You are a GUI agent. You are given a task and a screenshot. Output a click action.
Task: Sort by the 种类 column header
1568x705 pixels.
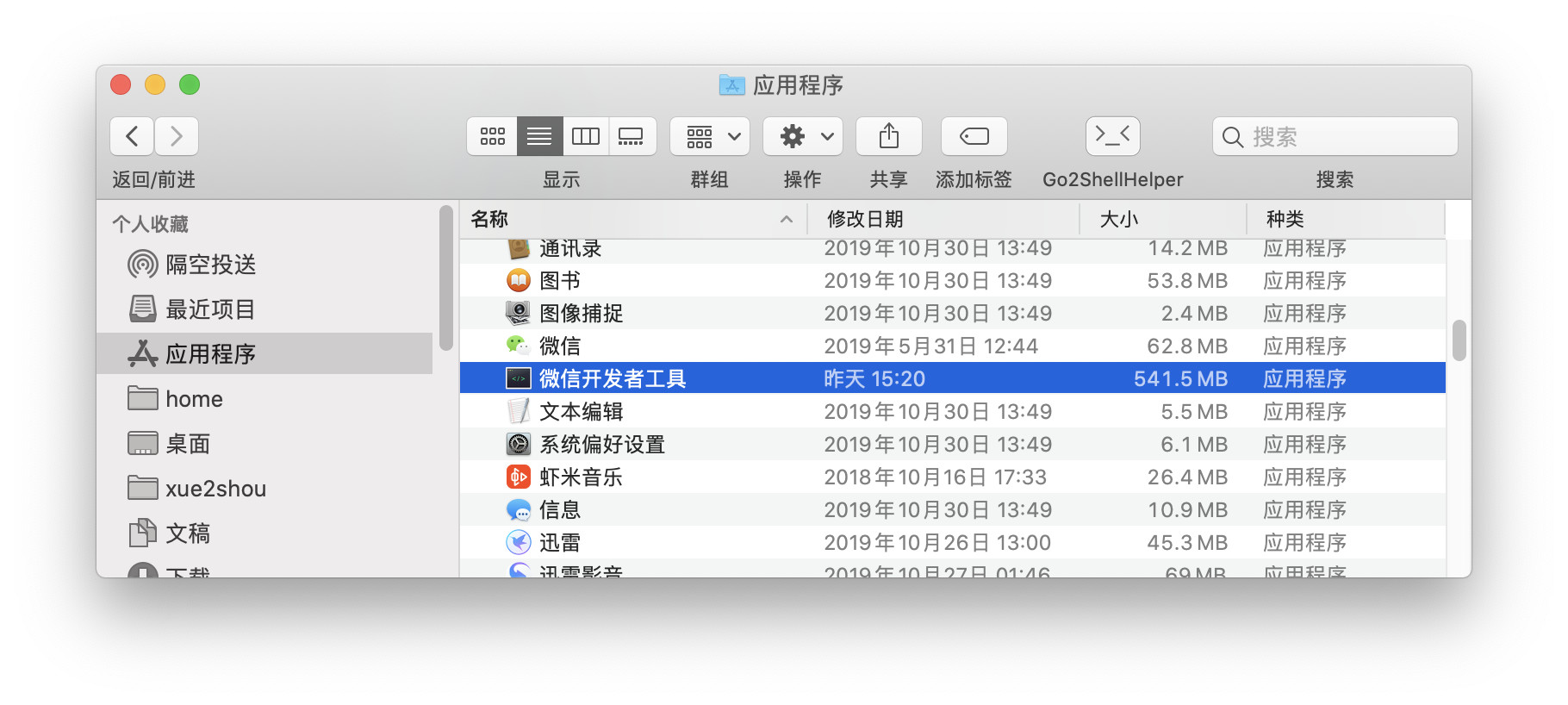pyautogui.click(x=1346, y=219)
